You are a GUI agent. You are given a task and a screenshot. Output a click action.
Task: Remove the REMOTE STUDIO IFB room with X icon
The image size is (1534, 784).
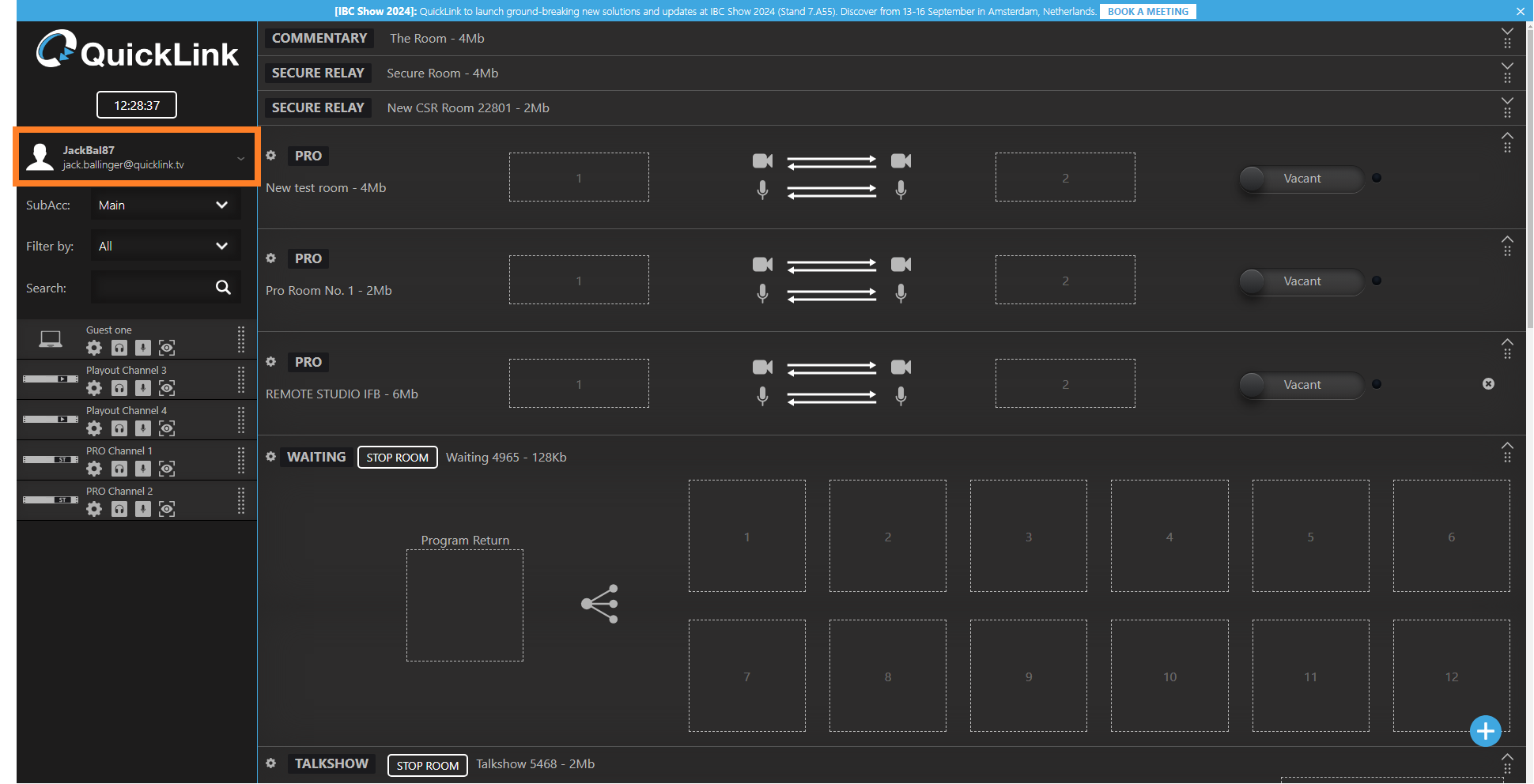pos(1488,384)
